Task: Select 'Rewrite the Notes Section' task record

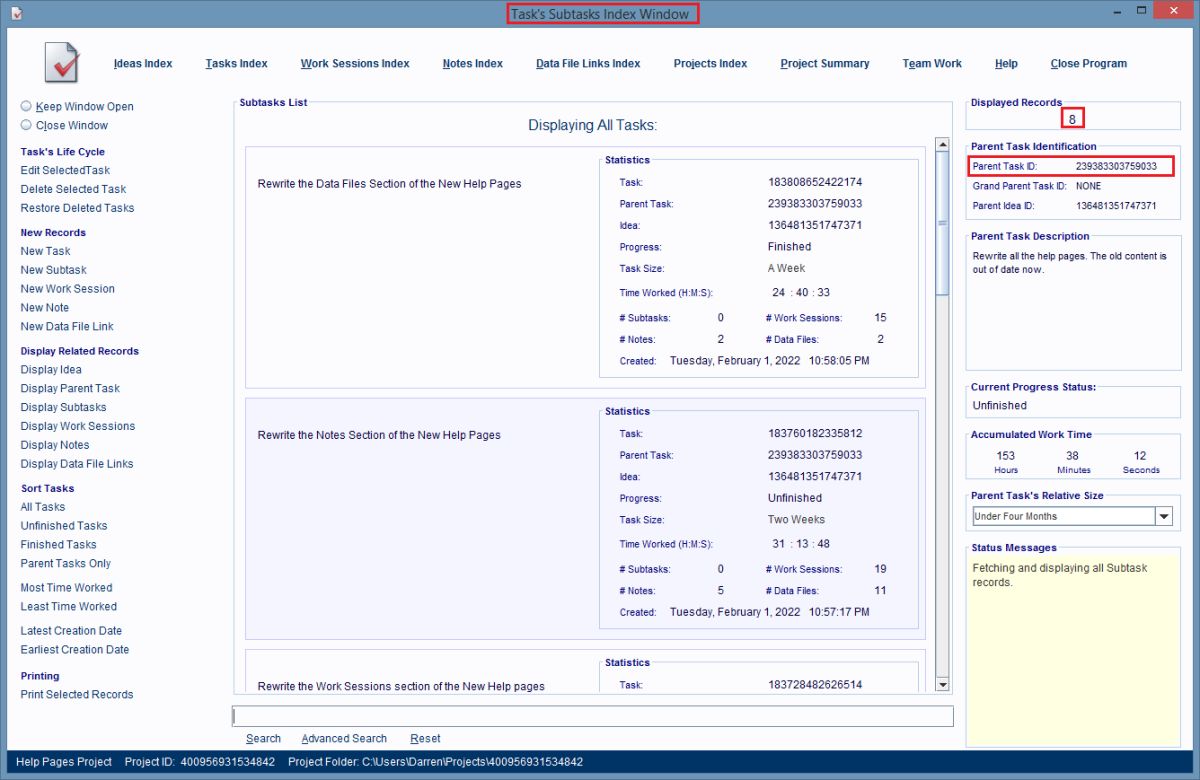Action: (585, 518)
